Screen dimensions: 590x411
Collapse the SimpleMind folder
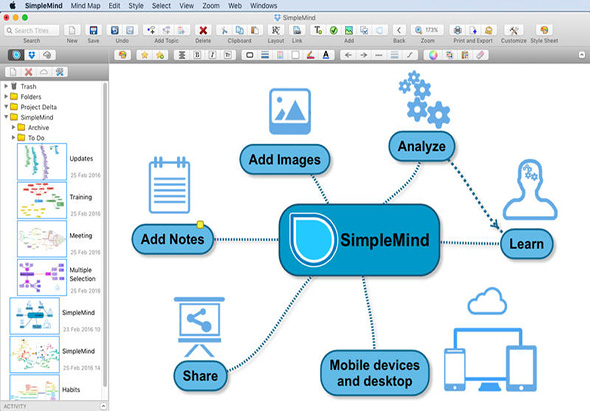pyautogui.click(x=6, y=117)
